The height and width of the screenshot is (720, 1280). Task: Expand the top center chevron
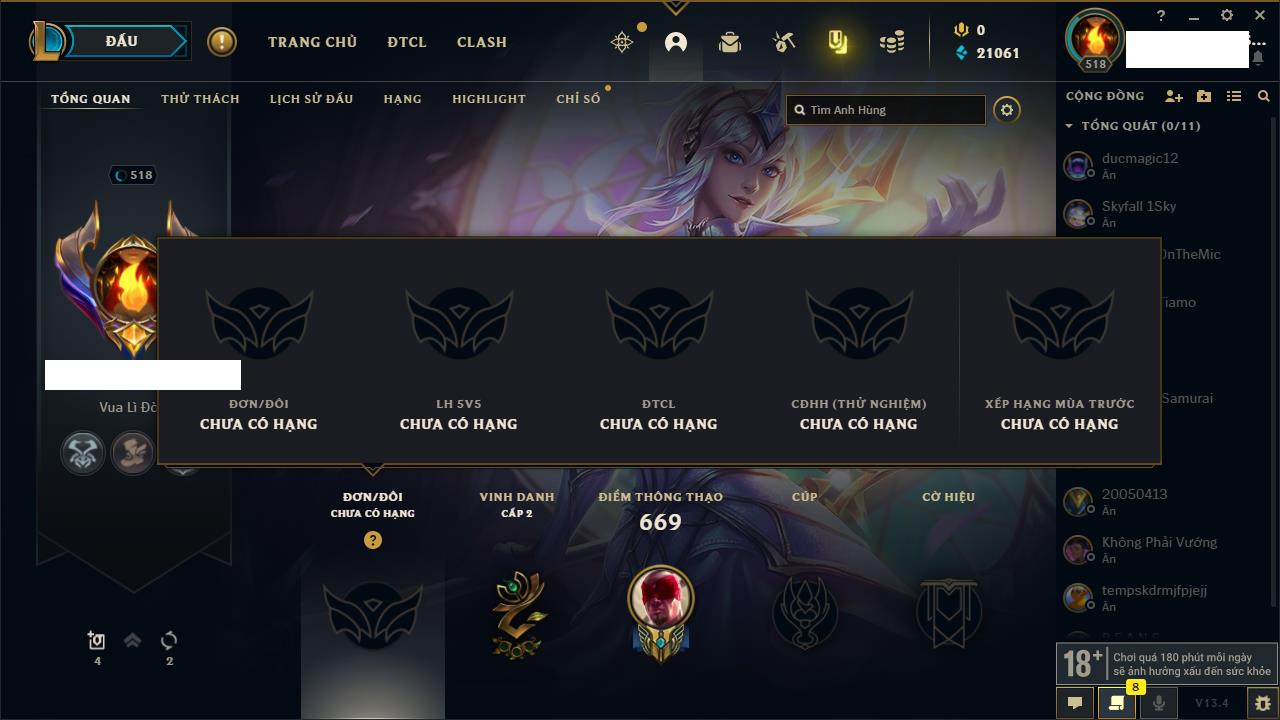coord(675,7)
